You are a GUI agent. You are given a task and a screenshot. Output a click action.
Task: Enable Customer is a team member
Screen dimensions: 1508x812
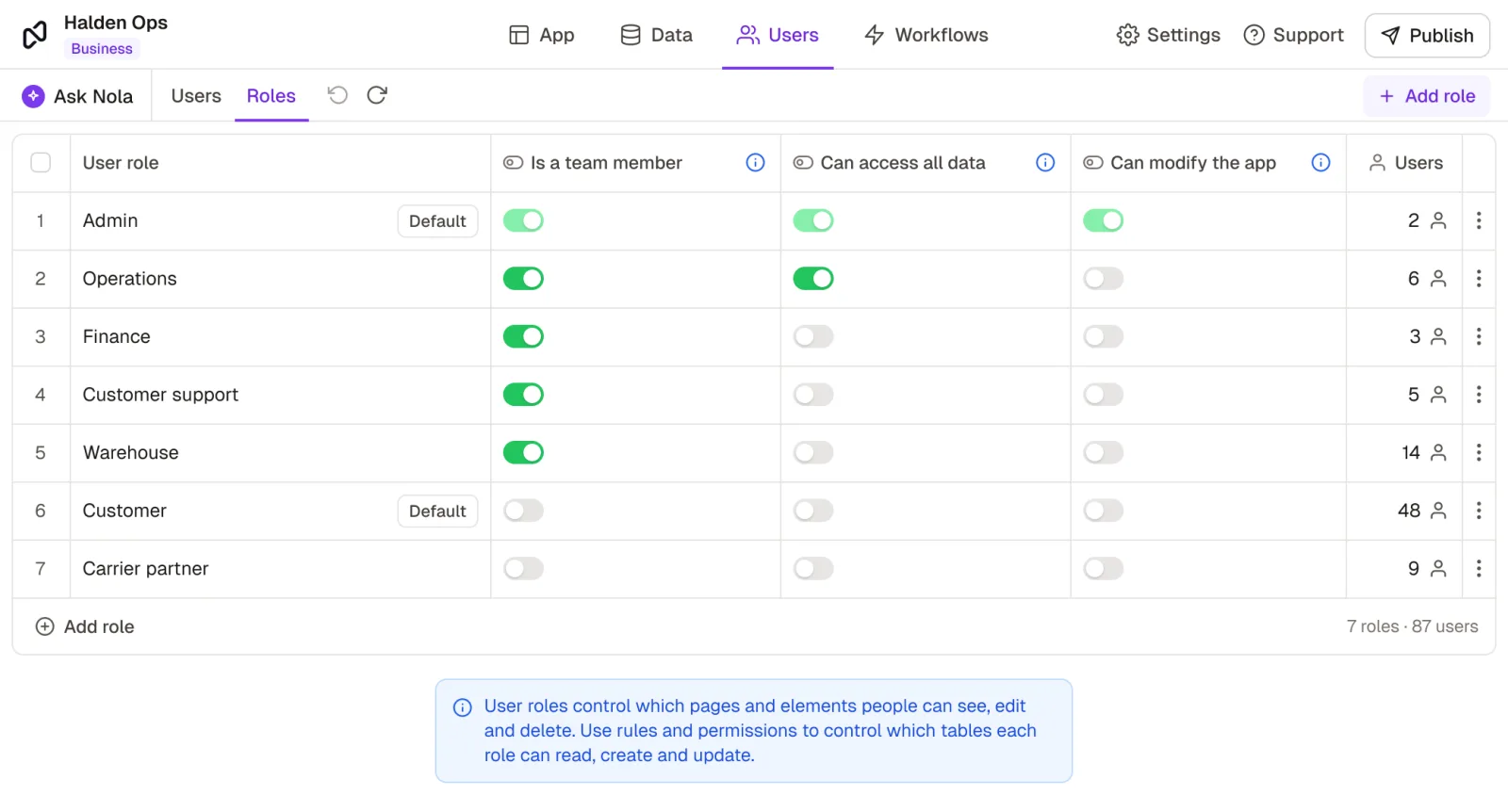tap(523, 511)
